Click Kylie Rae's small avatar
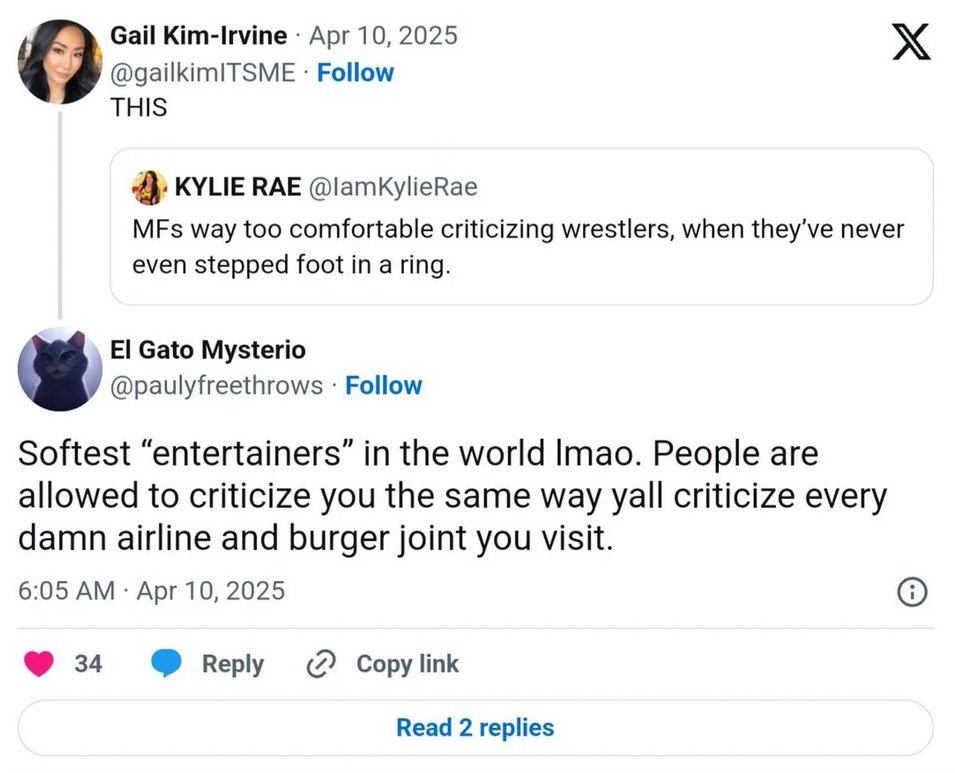The height and width of the screenshot is (773, 955). tap(150, 186)
